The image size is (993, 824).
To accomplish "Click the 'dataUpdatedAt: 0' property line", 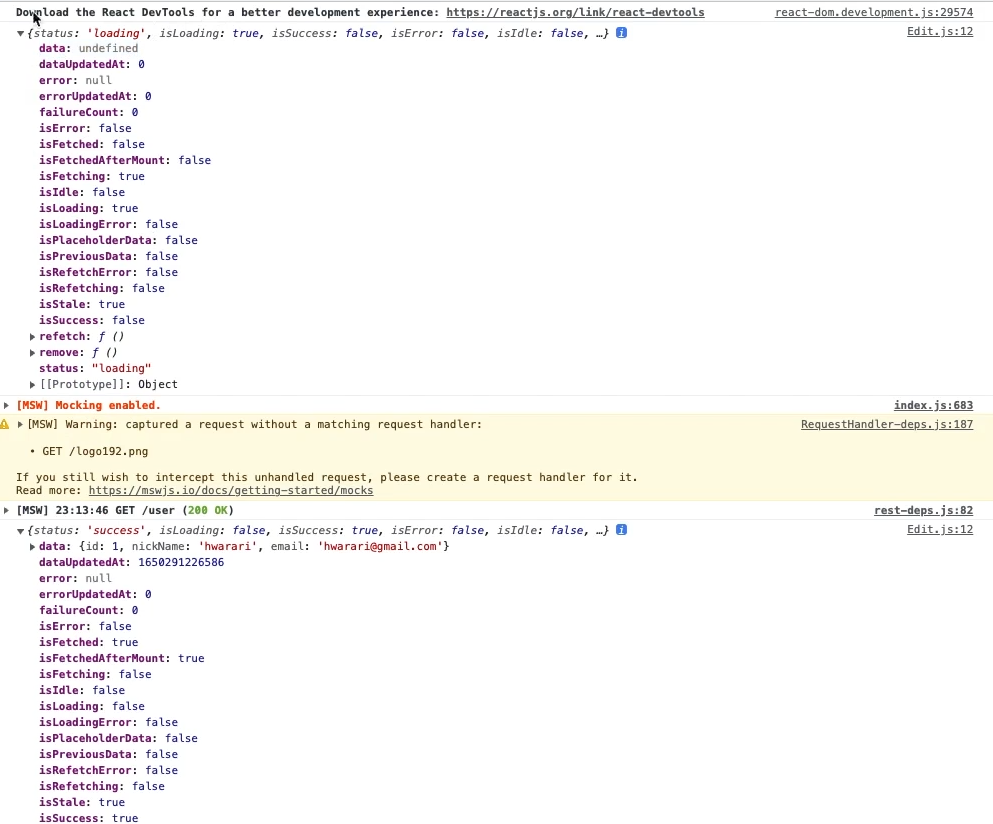I will pyautogui.click(x=91, y=64).
